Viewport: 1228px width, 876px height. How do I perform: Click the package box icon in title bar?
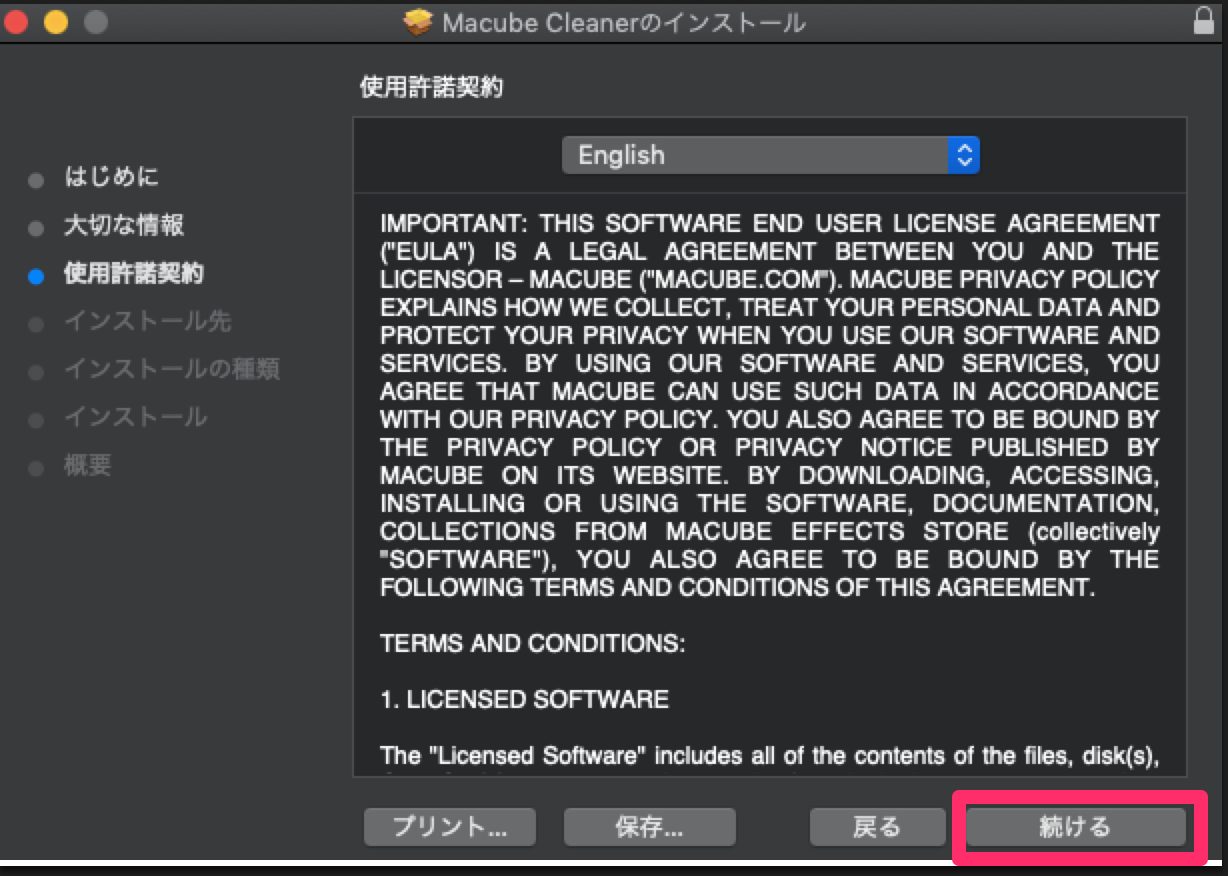click(x=419, y=22)
